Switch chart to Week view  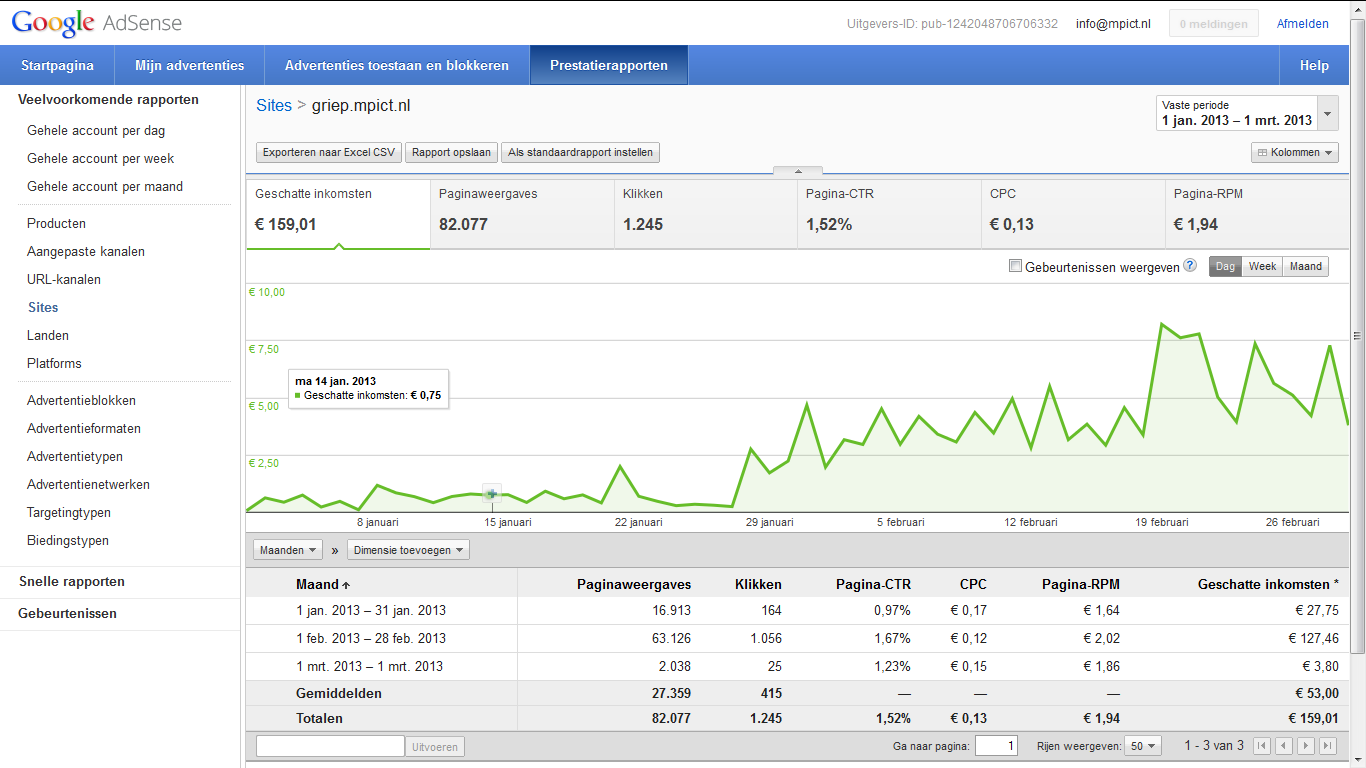(1262, 267)
